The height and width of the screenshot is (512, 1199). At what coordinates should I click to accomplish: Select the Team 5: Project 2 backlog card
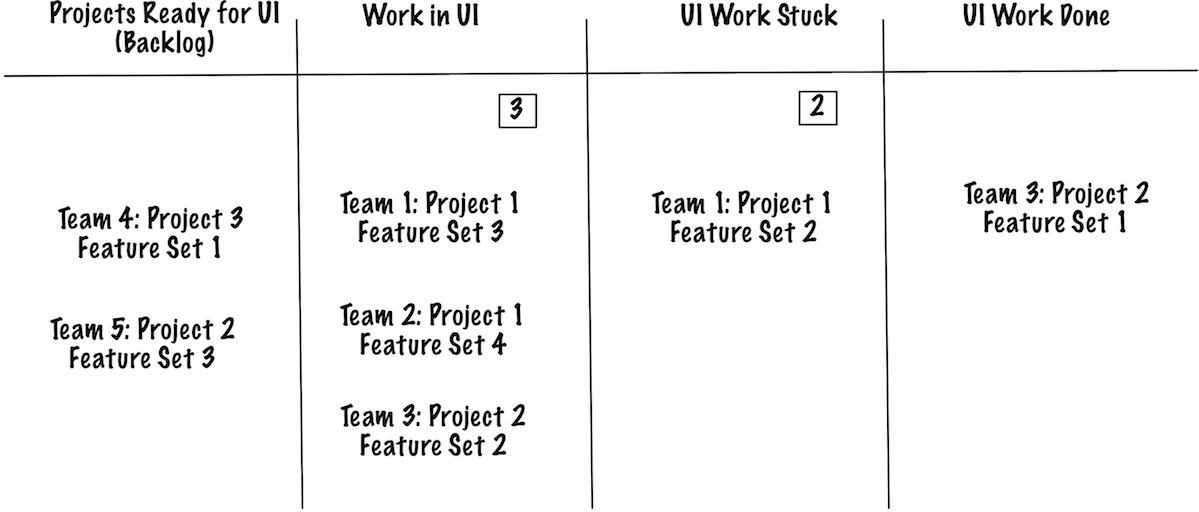pos(142,343)
